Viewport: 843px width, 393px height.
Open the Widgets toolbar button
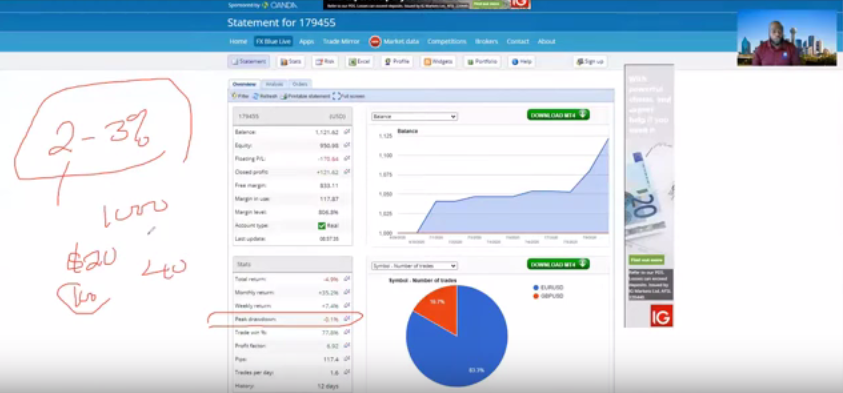pos(438,62)
